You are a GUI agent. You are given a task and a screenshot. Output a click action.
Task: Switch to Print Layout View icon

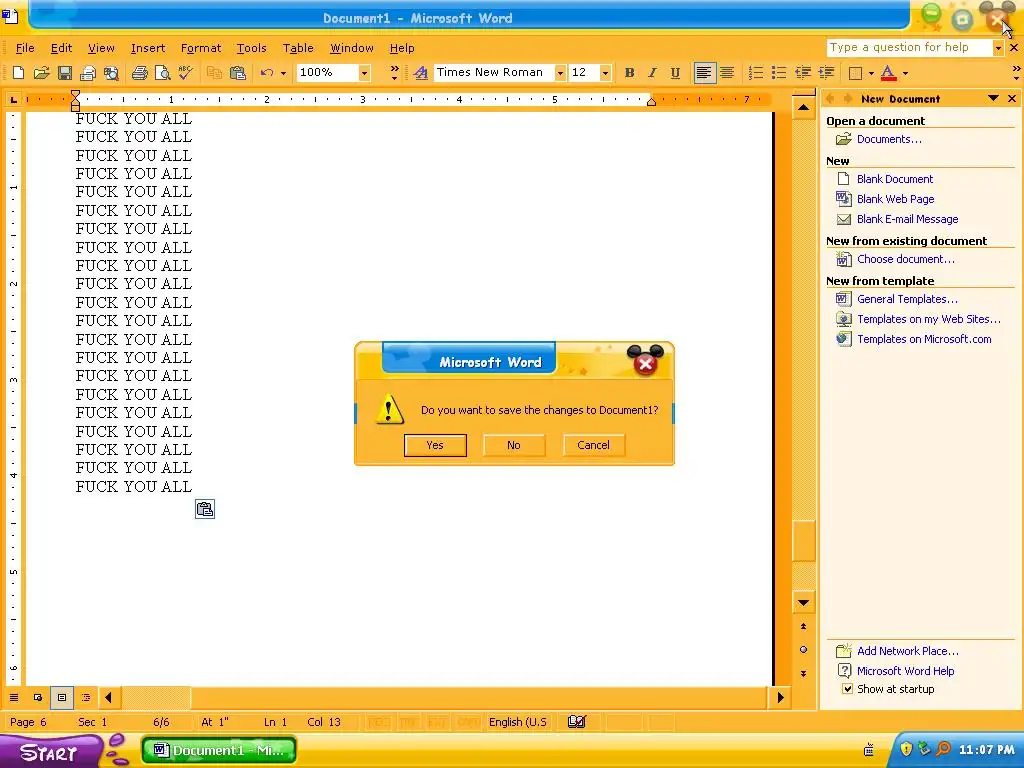pyautogui.click(x=61, y=697)
